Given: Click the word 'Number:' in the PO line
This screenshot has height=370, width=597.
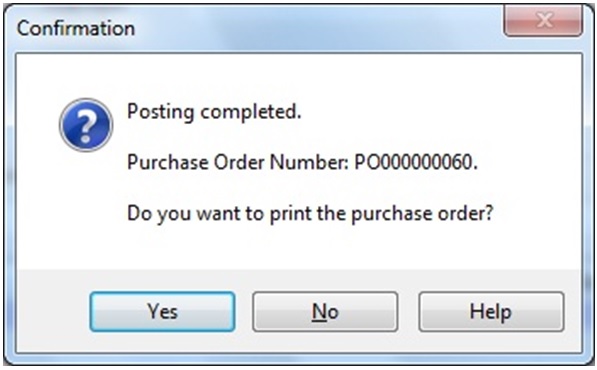Looking at the screenshot, I should (309, 163).
